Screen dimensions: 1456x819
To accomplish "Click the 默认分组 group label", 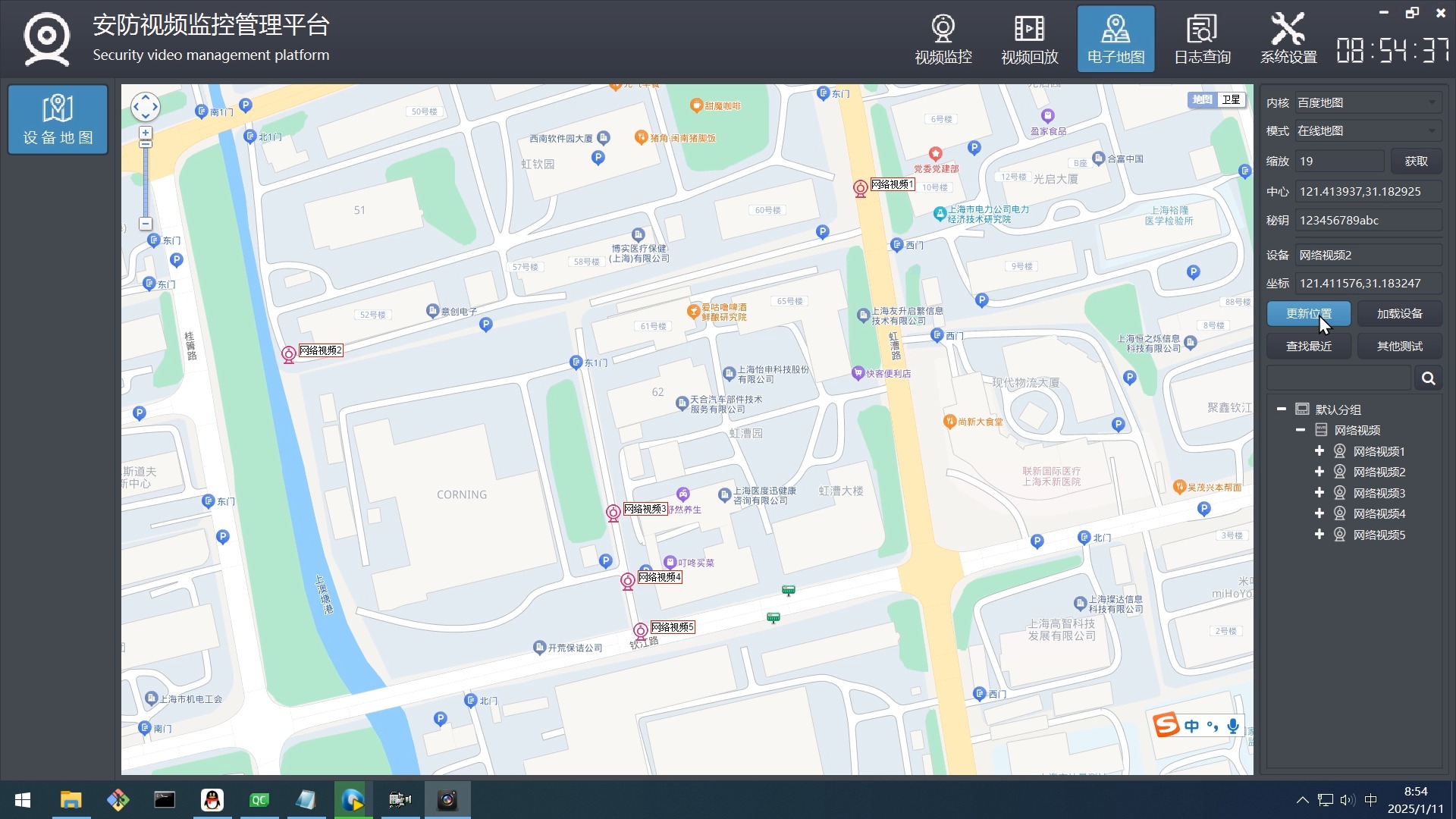I will pyautogui.click(x=1338, y=409).
